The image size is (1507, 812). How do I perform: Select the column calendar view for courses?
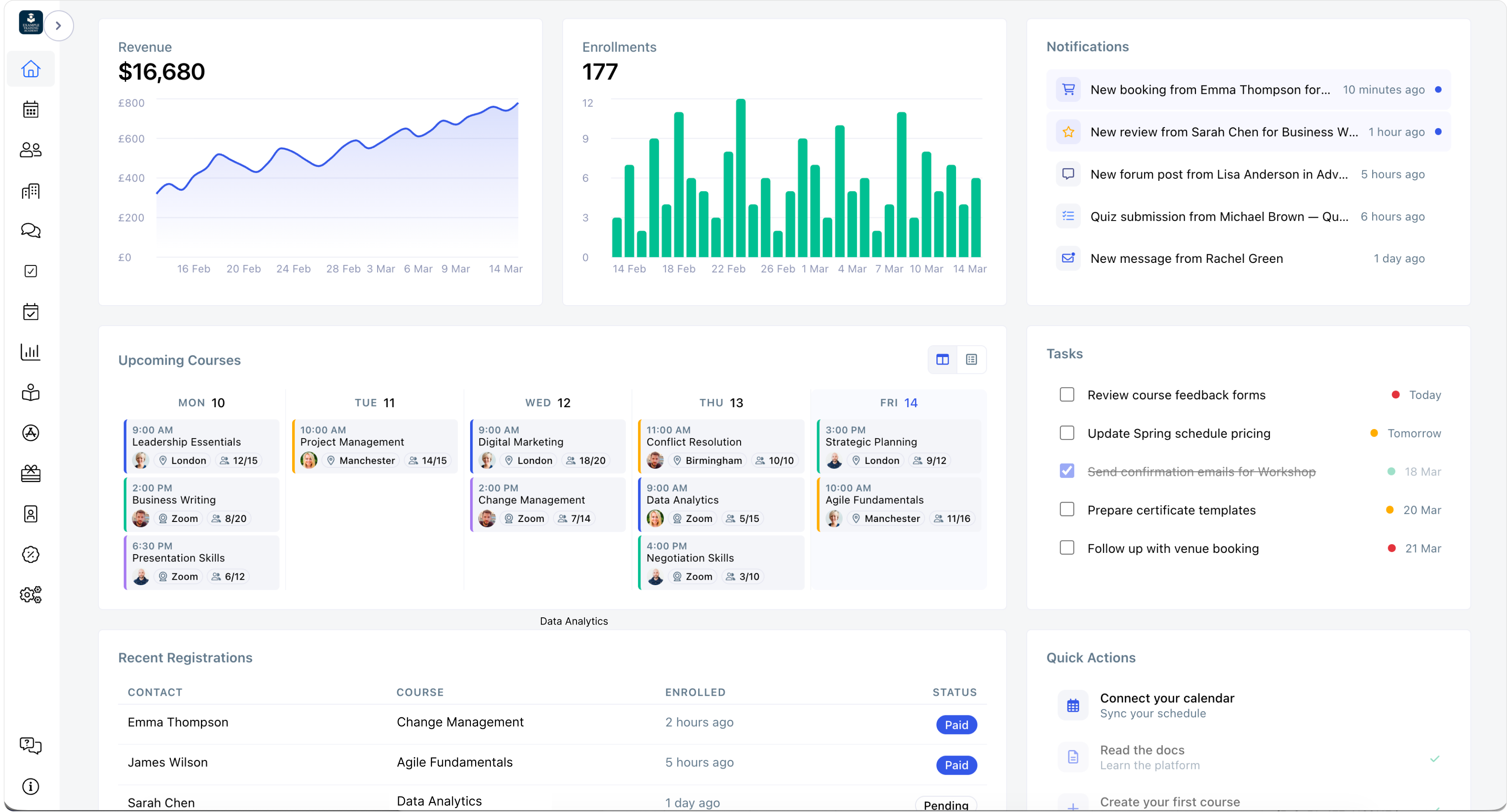pyautogui.click(x=942, y=359)
